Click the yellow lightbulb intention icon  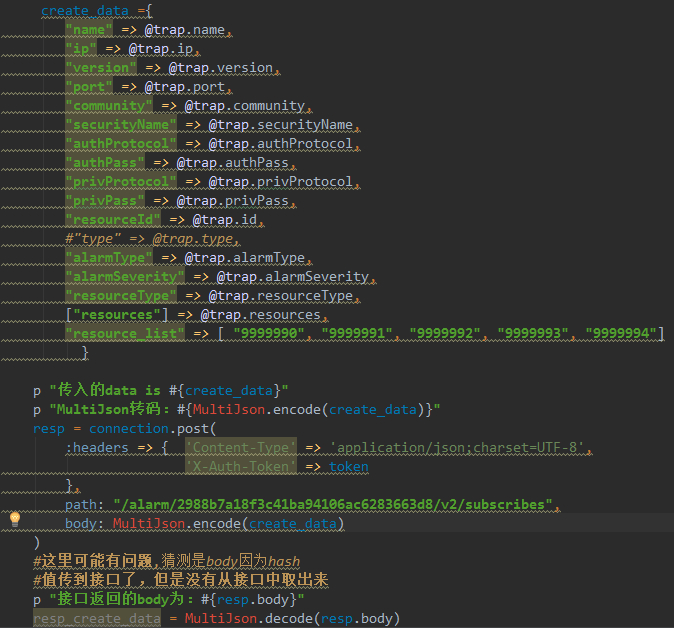[x=15, y=519]
